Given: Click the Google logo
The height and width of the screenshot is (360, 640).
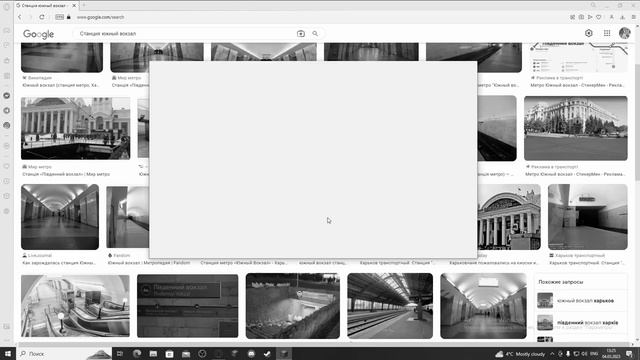Looking at the screenshot, I should [38, 34].
